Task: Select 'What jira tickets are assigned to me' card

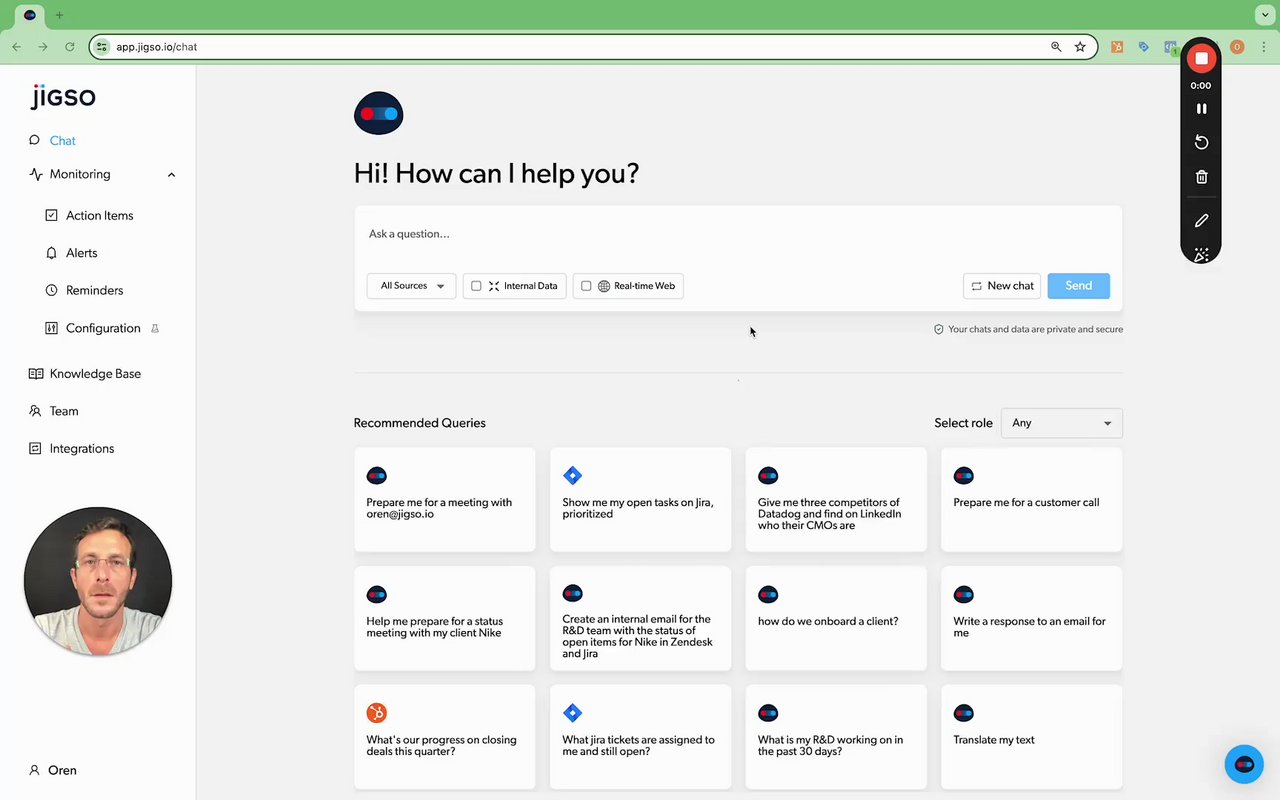Action: 640,737
